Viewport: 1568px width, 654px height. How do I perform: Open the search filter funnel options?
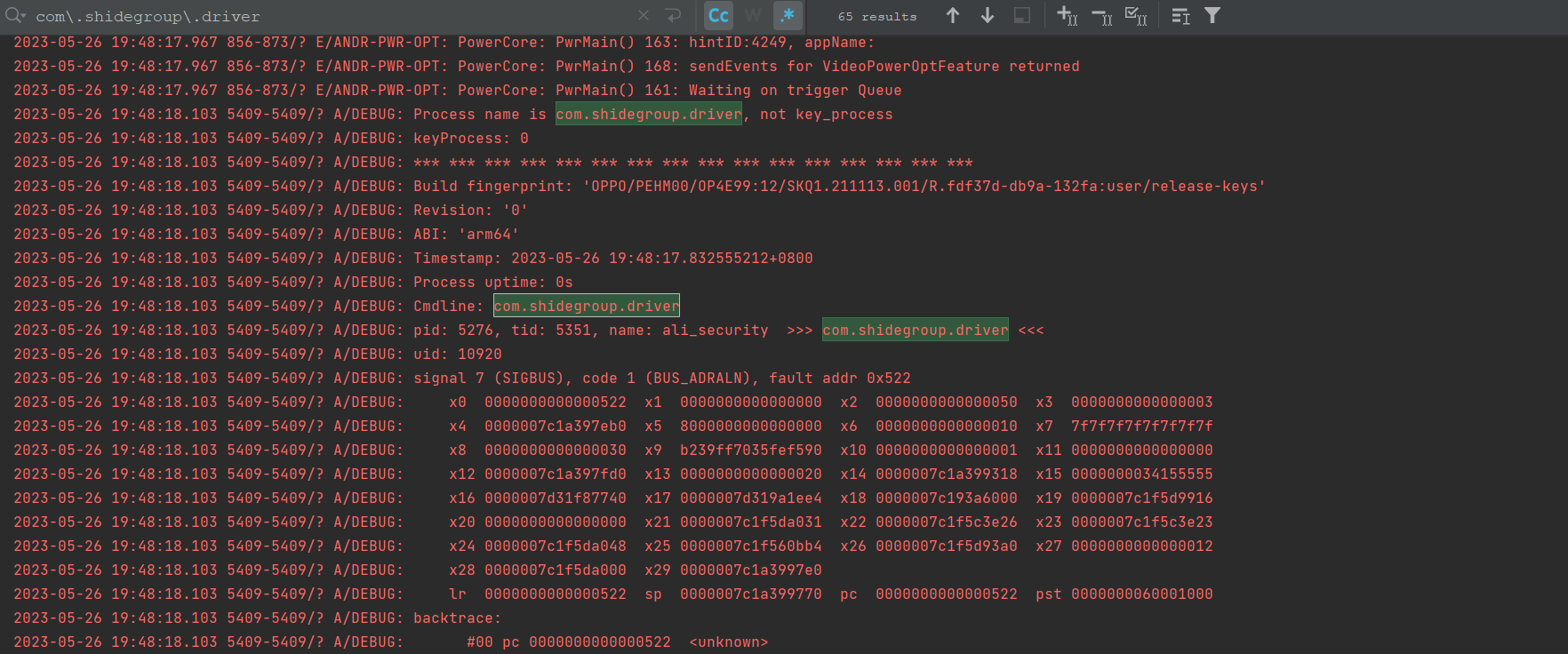pos(1212,16)
